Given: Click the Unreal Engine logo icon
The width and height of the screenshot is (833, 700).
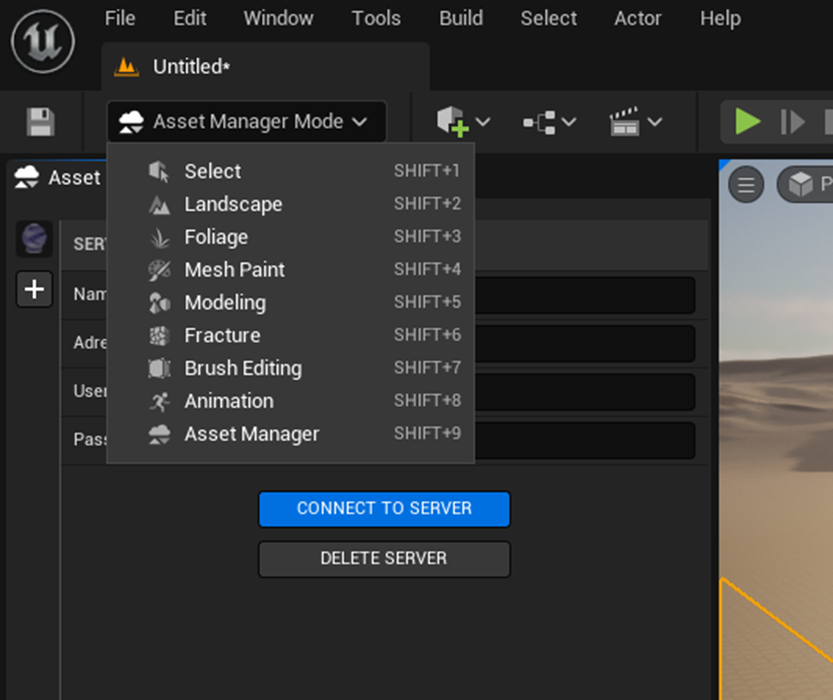Looking at the screenshot, I should (x=43, y=44).
